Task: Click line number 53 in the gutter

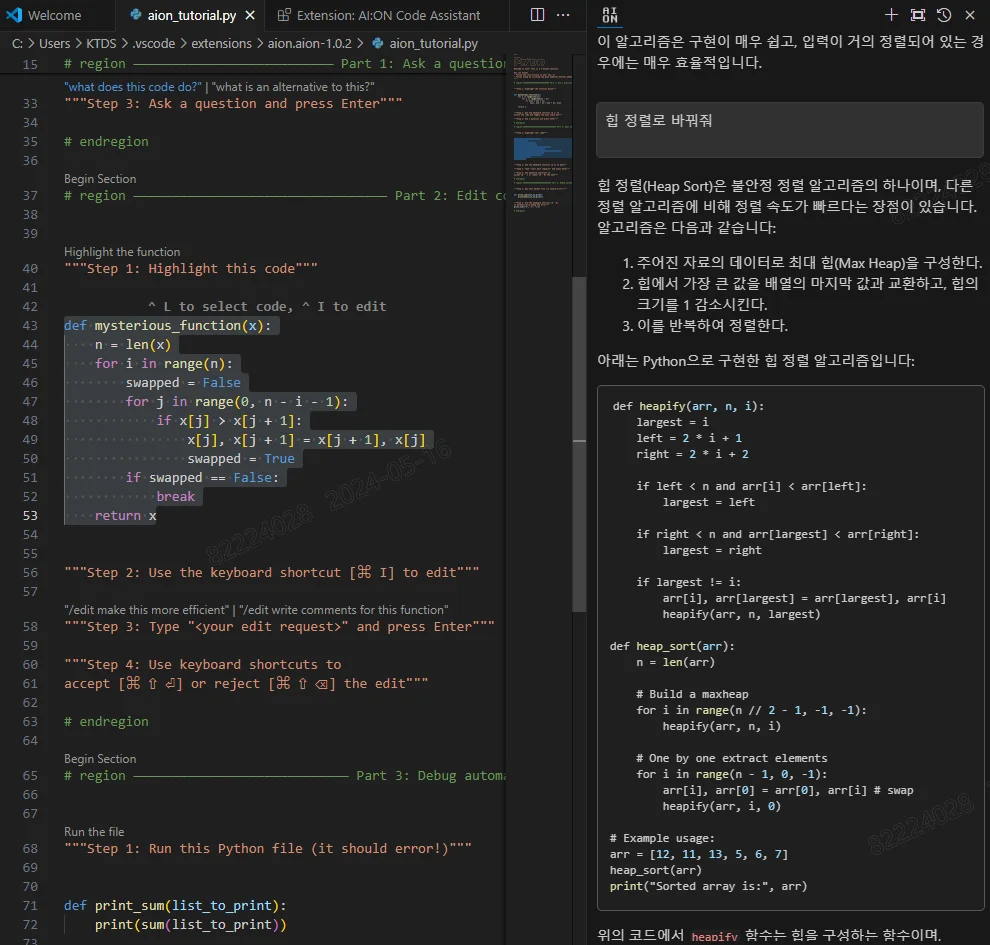Action: click(x=30, y=516)
